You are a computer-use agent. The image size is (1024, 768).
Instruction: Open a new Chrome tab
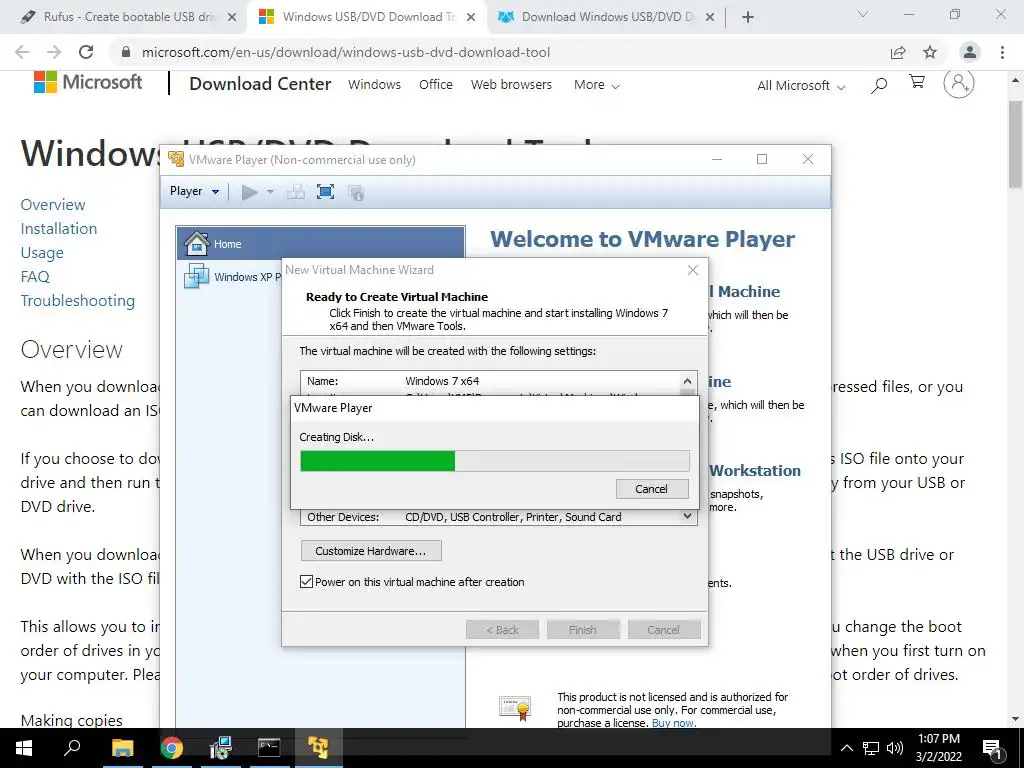click(748, 17)
